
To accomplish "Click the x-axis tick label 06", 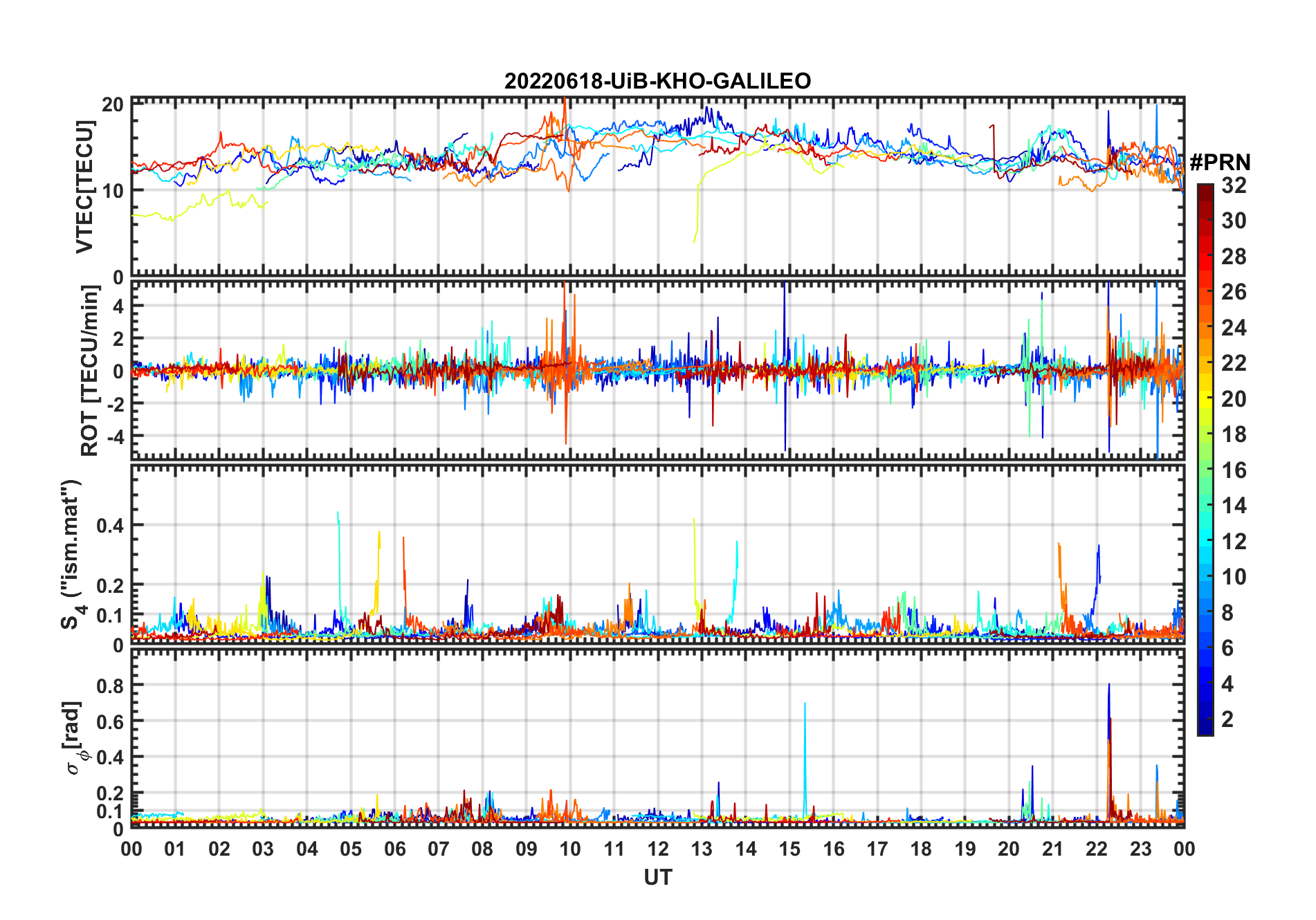I will [x=394, y=849].
